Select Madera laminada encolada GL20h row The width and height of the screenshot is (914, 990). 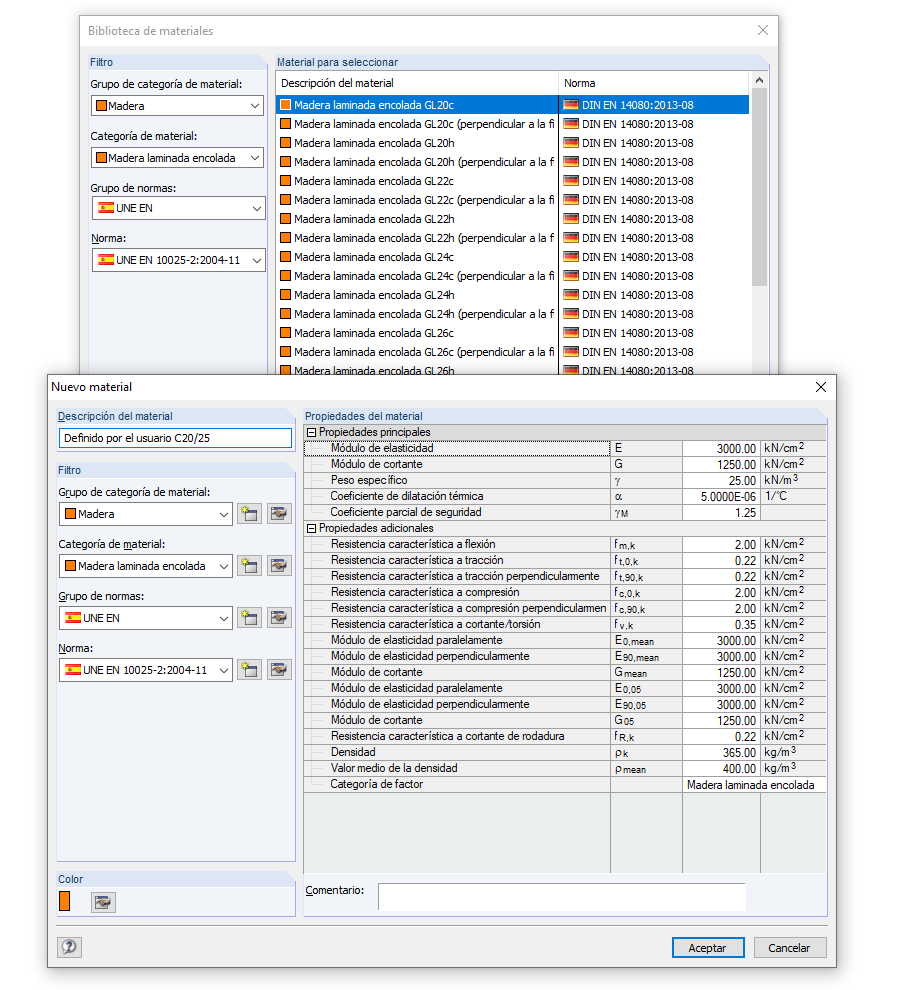(512, 143)
